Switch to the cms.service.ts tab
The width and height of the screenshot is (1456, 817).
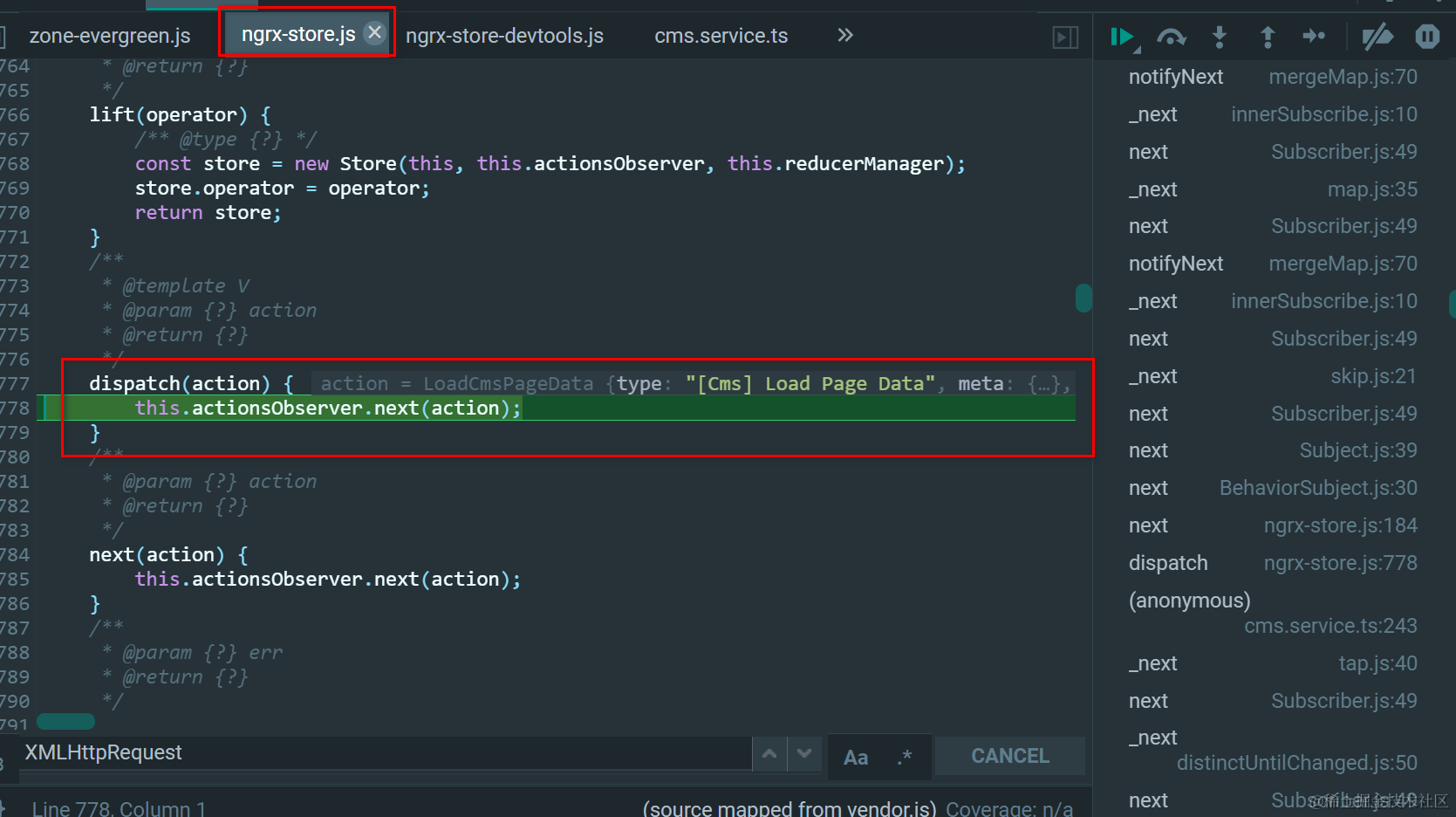coord(721,36)
